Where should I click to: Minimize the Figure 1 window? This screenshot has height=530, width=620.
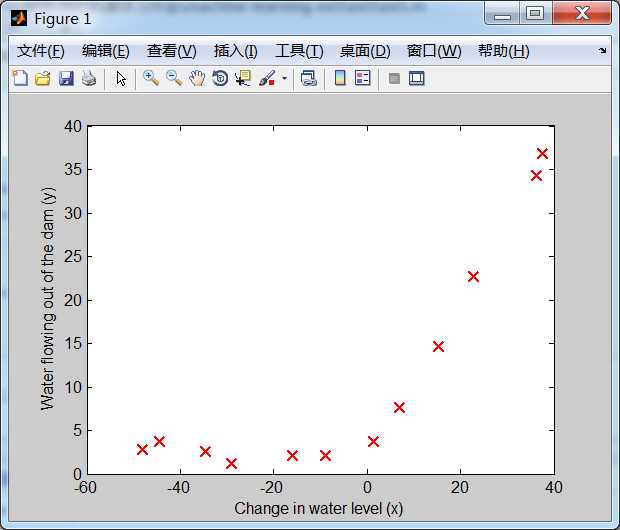(502, 15)
